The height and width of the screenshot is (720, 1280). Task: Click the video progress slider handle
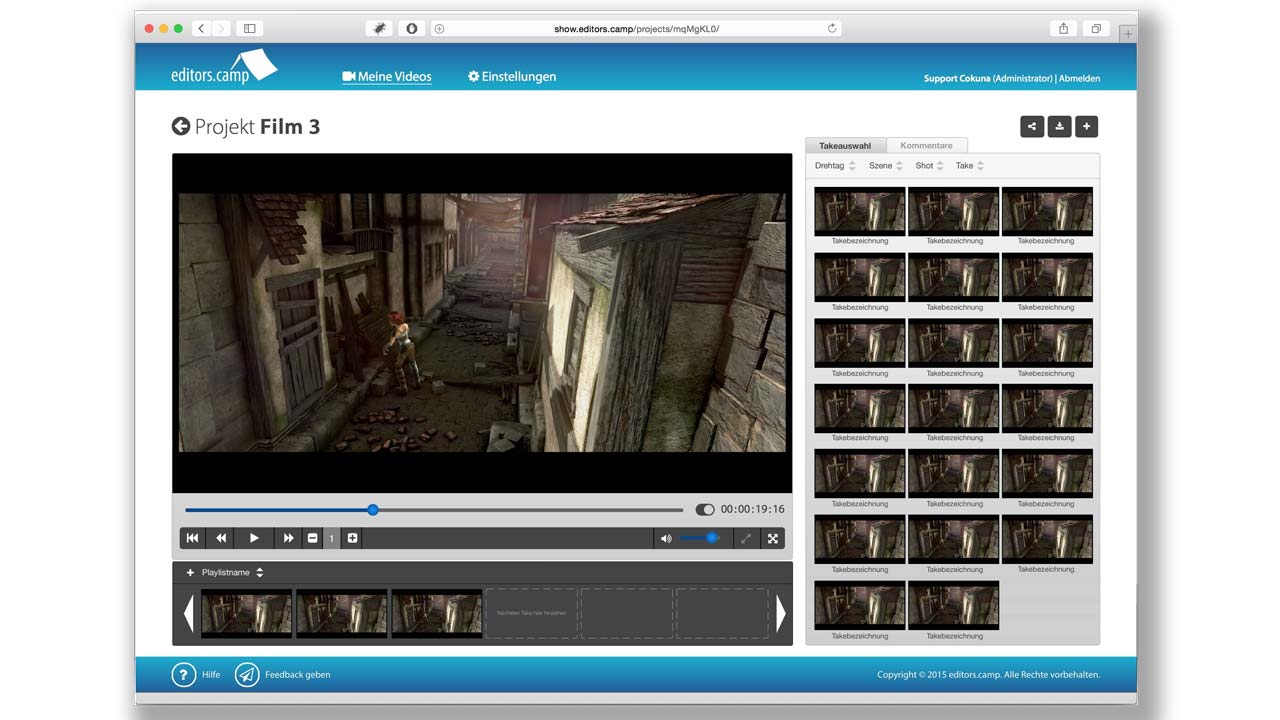tap(373, 510)
